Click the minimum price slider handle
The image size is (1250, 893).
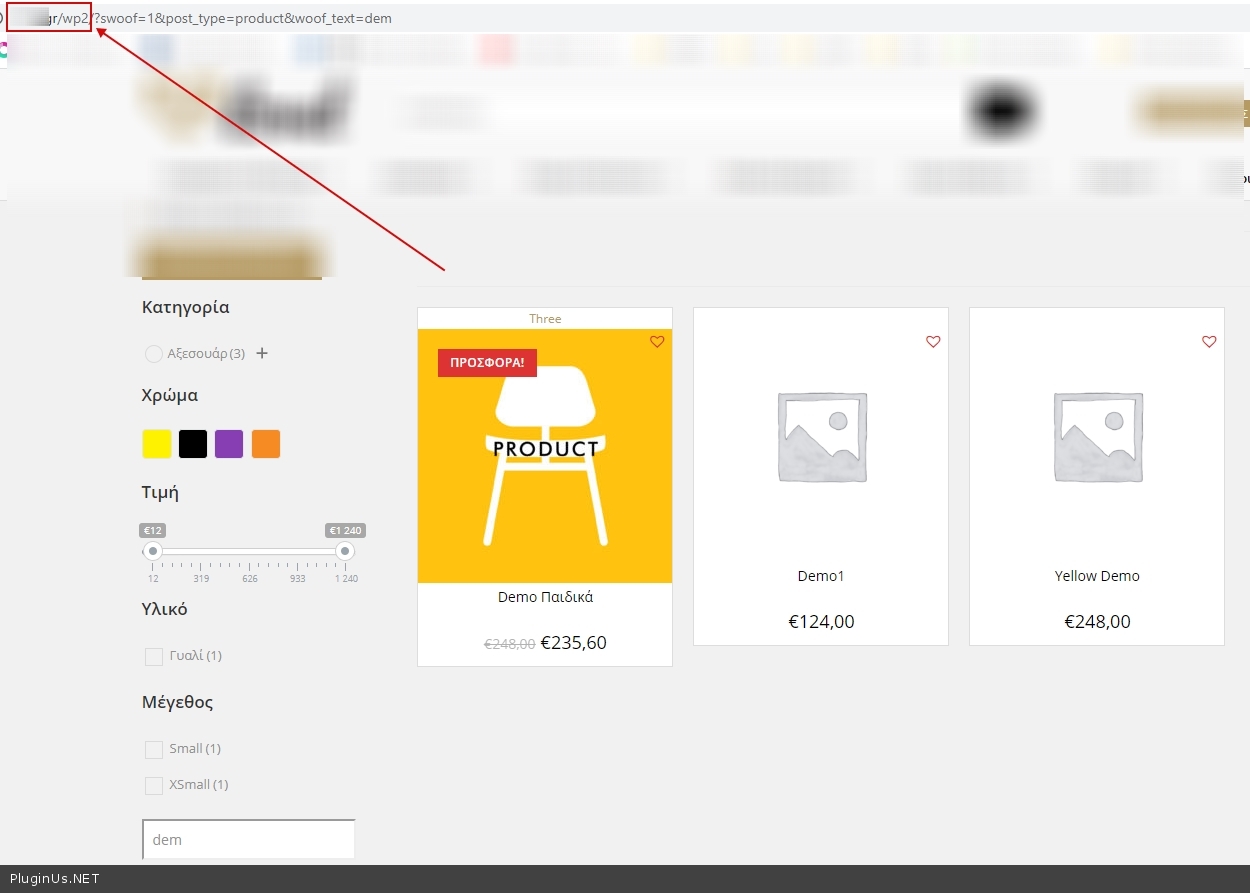click(153, 551)
